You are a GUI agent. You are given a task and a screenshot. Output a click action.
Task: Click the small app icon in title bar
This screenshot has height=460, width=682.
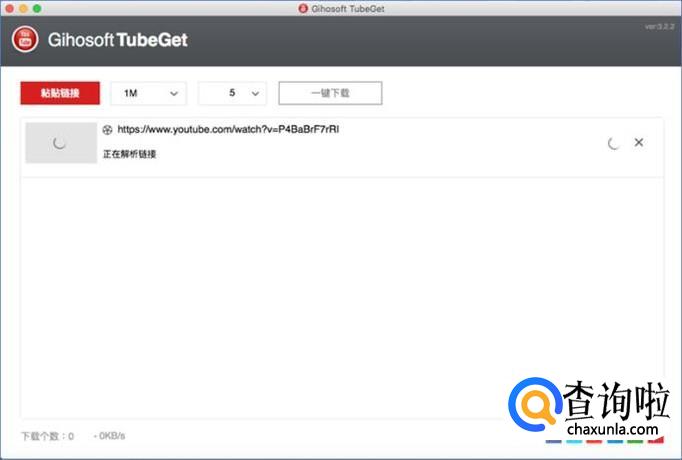(x=303, y=8)
